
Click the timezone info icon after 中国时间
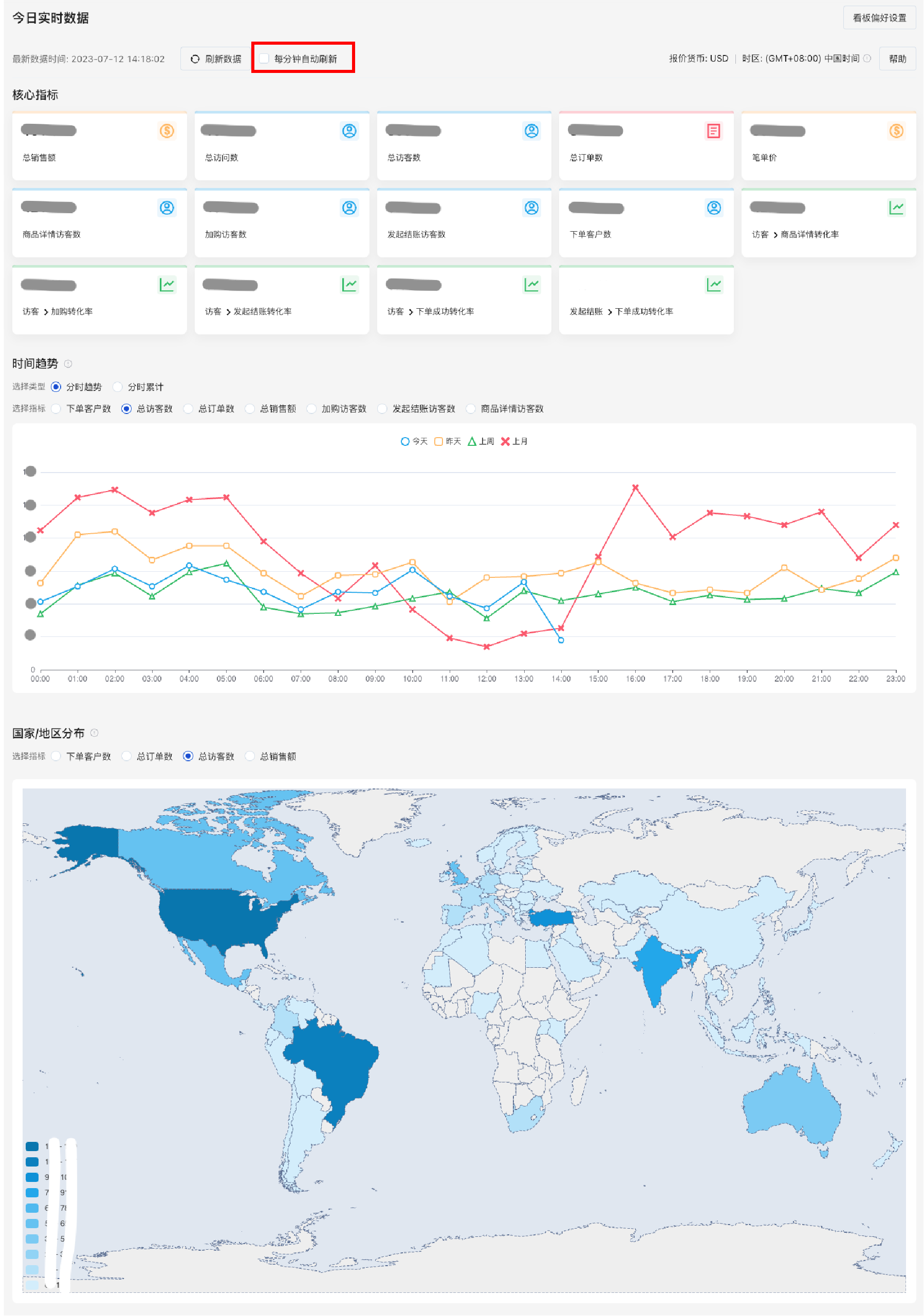[867, 59]
